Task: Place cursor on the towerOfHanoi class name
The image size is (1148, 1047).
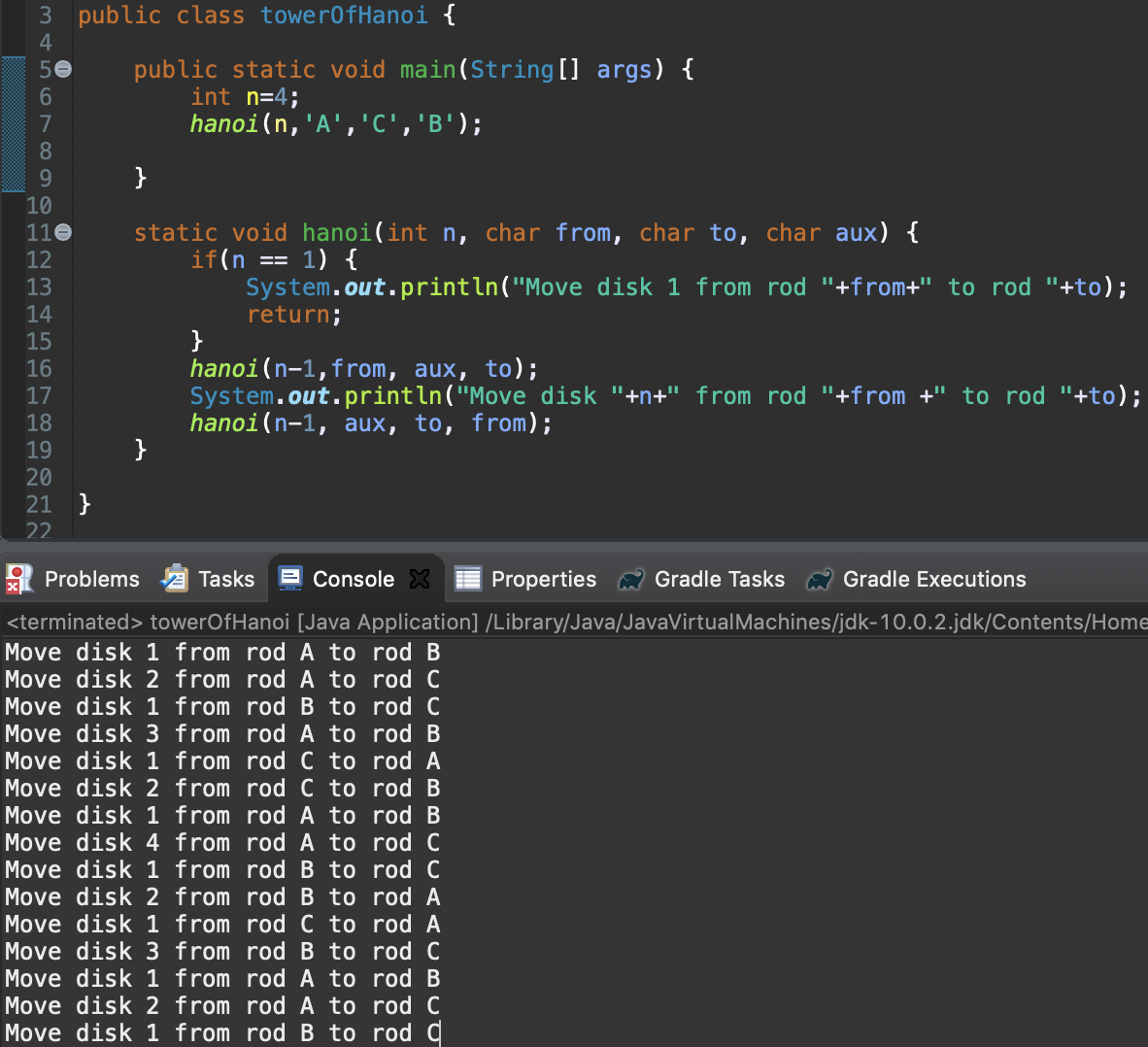Action: click(x=343, y=15)
